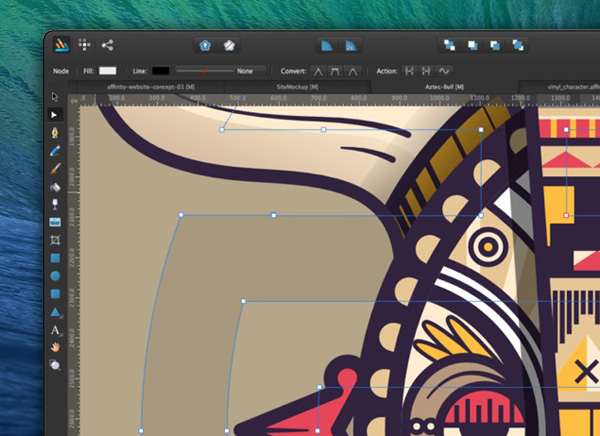Click the first arrange-order icon in the toolbar
Image resolution: width=600 pixels, height=436 pixels.
click(449, 45)
